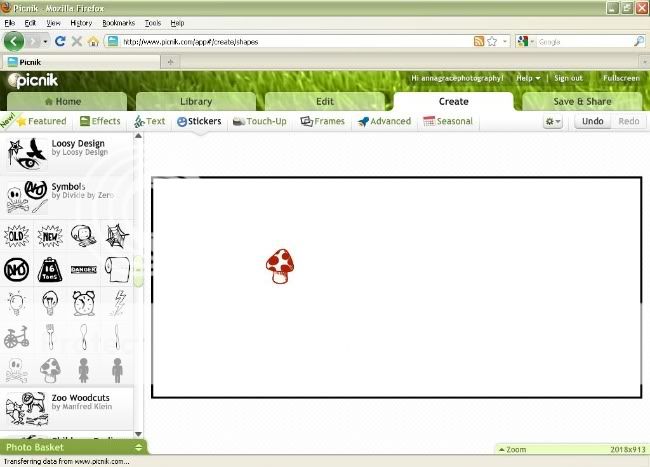Click the Picnik logo
Image resolution: width=650 pixels, height=467 pixels.
pyautogui.click(x=33, y=80)
